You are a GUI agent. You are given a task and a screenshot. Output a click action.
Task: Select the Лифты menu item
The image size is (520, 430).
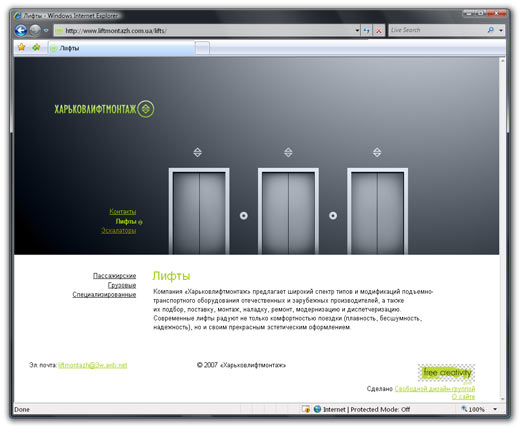point(126,221)
